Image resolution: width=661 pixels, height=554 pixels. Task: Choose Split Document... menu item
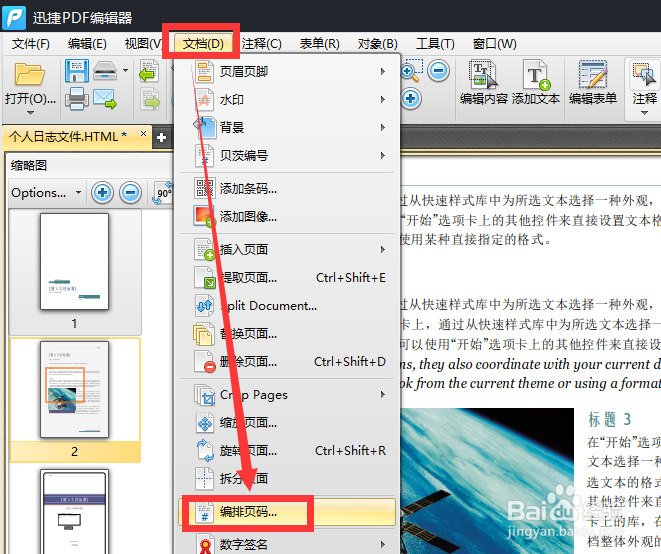[287, 306]
